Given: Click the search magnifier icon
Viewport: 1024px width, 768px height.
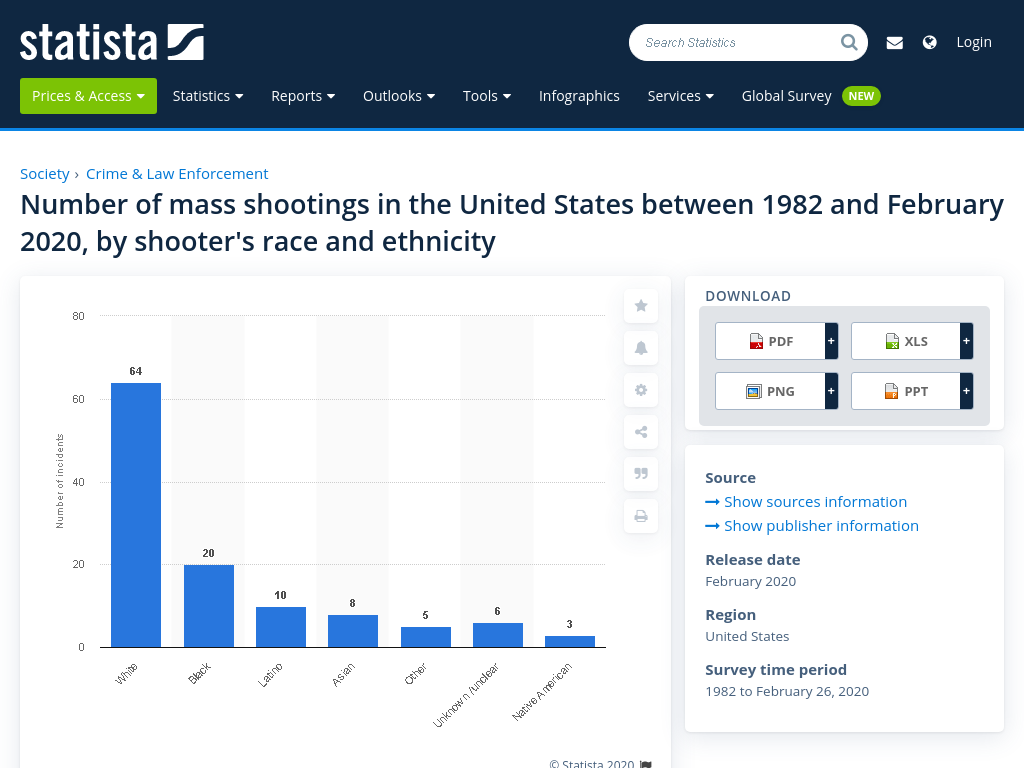Looking at the screenshot, I should [849, 42].
